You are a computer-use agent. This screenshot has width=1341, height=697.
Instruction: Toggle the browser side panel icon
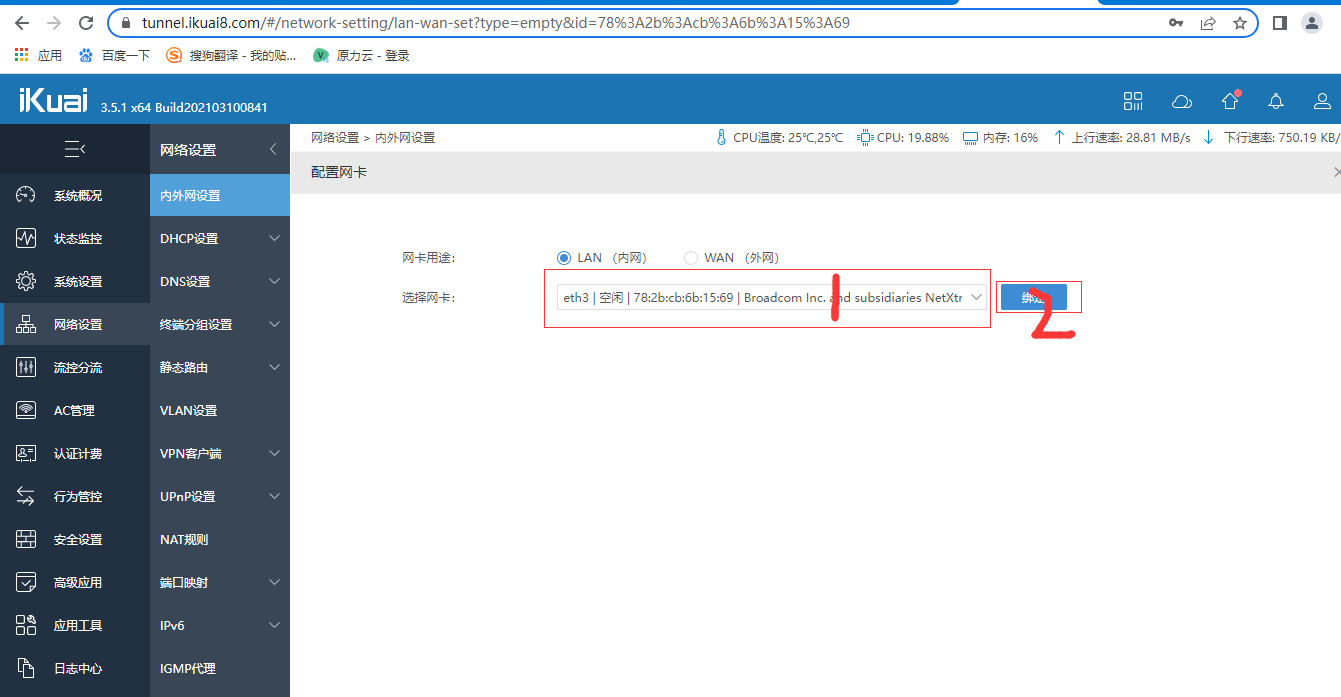1279,22
